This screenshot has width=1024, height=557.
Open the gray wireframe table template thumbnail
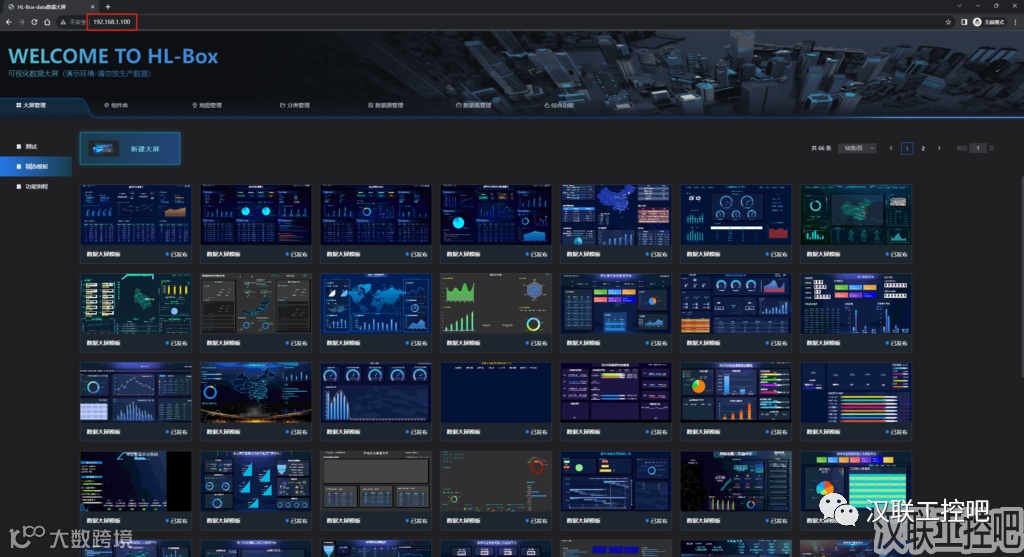click(376, 481)
